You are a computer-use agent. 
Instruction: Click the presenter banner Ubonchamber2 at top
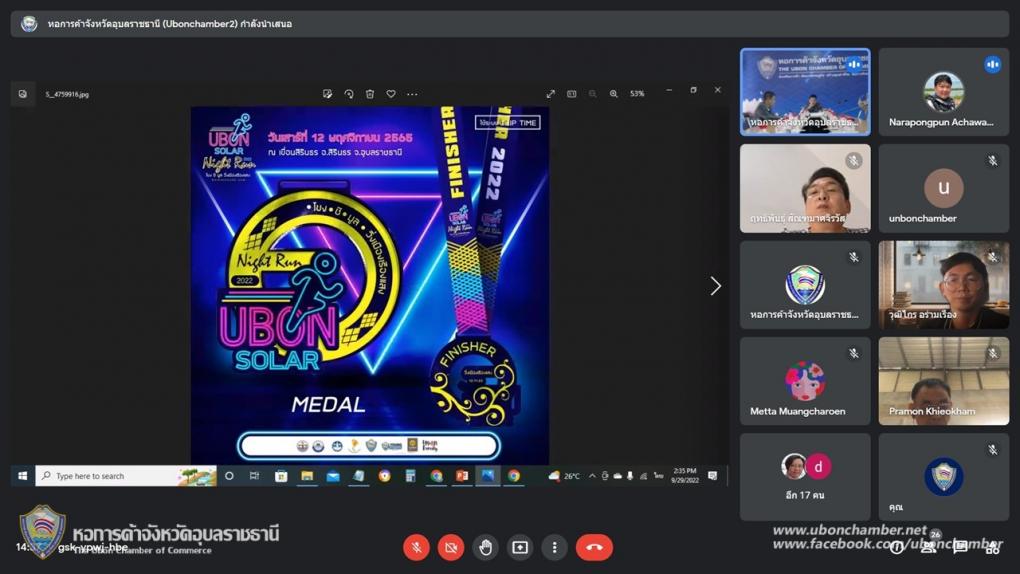(510, 24)
